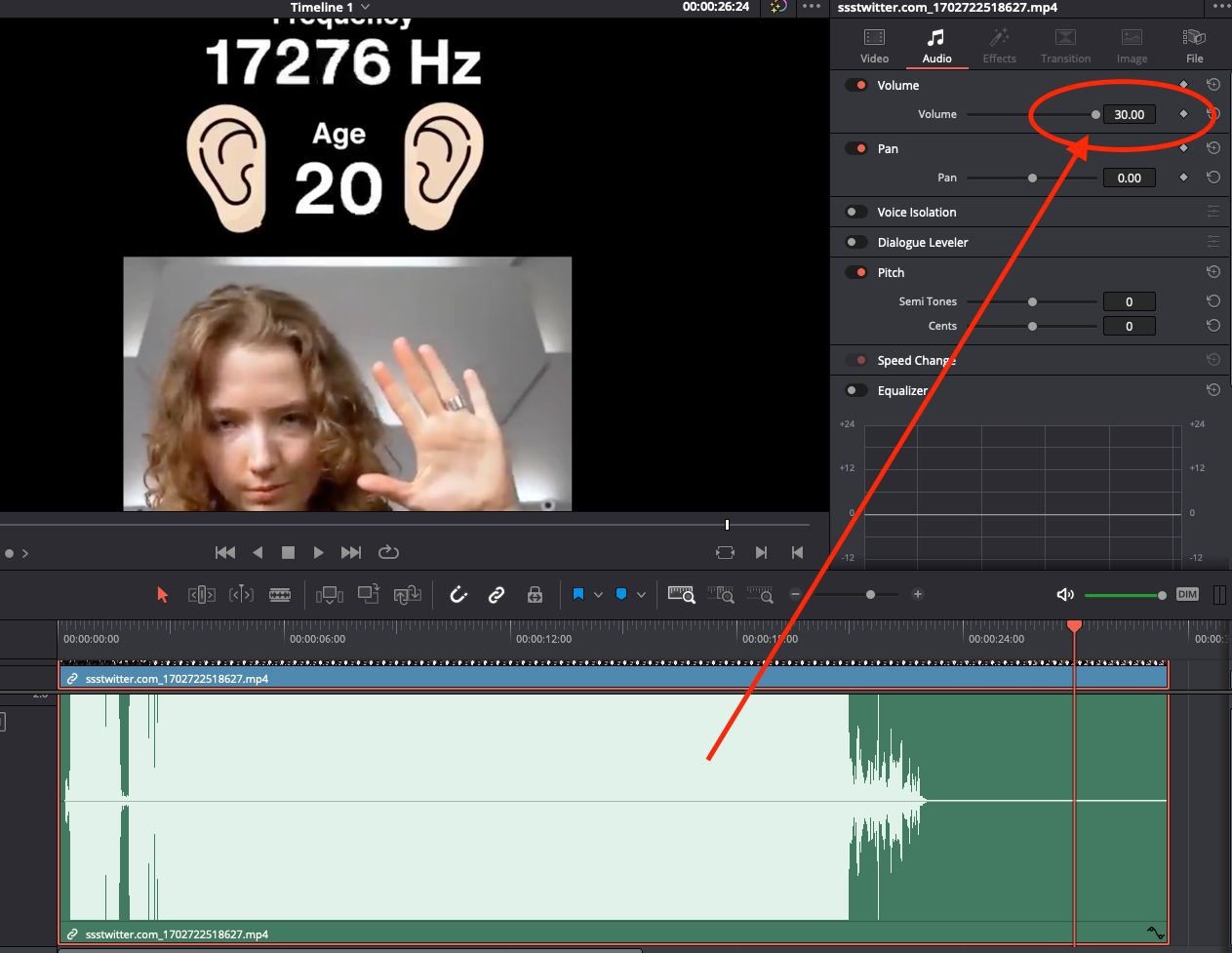Click the timeline playhead marker
This screenshot has width=1232, height=953.
click(x=1074, y=624)
